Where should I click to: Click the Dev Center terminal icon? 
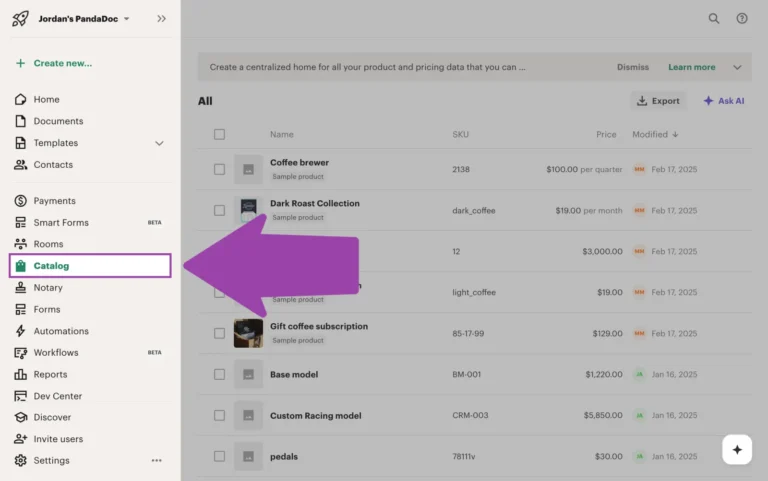click(20, 396)
